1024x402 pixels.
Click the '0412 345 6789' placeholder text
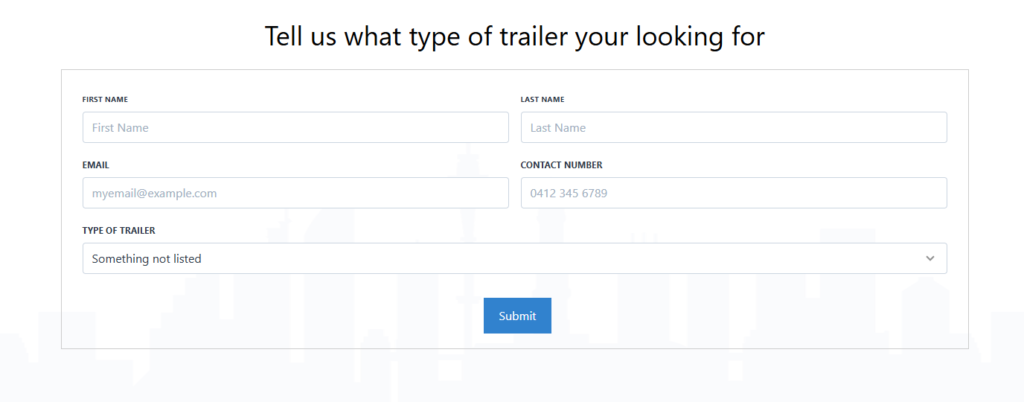click(x=569, y=193)
